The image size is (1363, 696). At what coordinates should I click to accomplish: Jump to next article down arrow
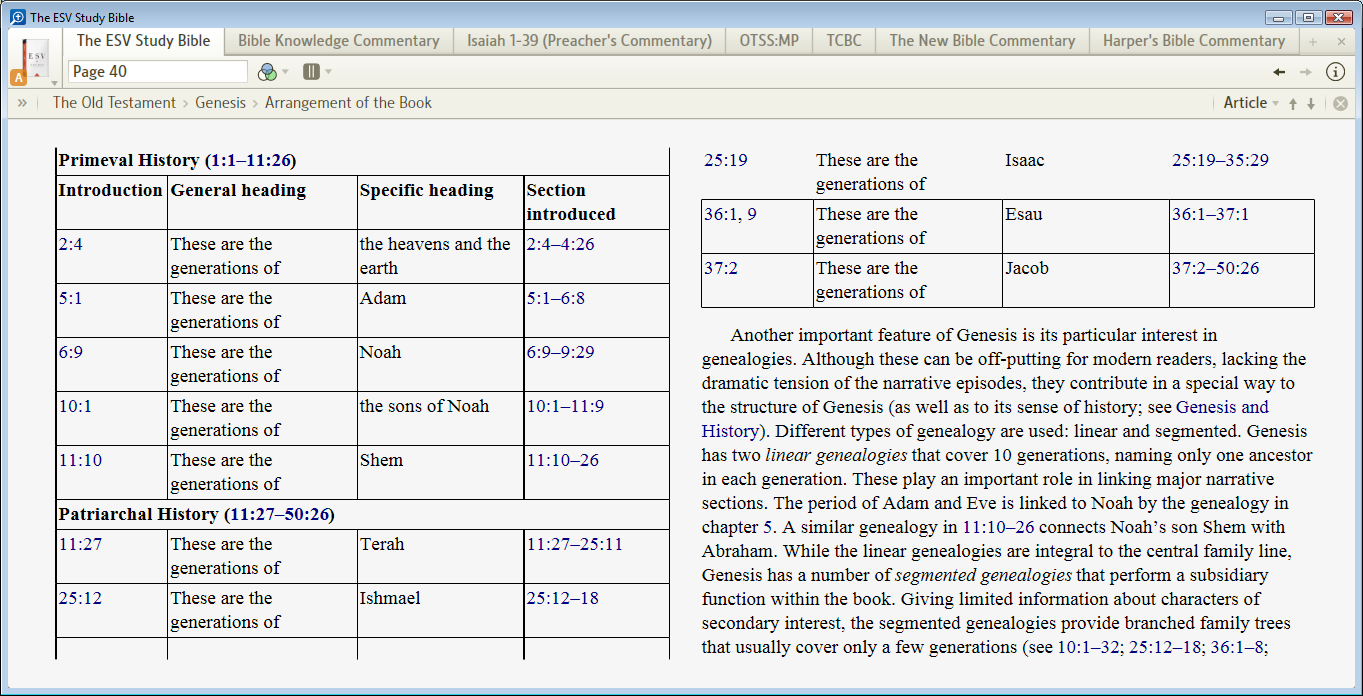(x=1311, y=103)
